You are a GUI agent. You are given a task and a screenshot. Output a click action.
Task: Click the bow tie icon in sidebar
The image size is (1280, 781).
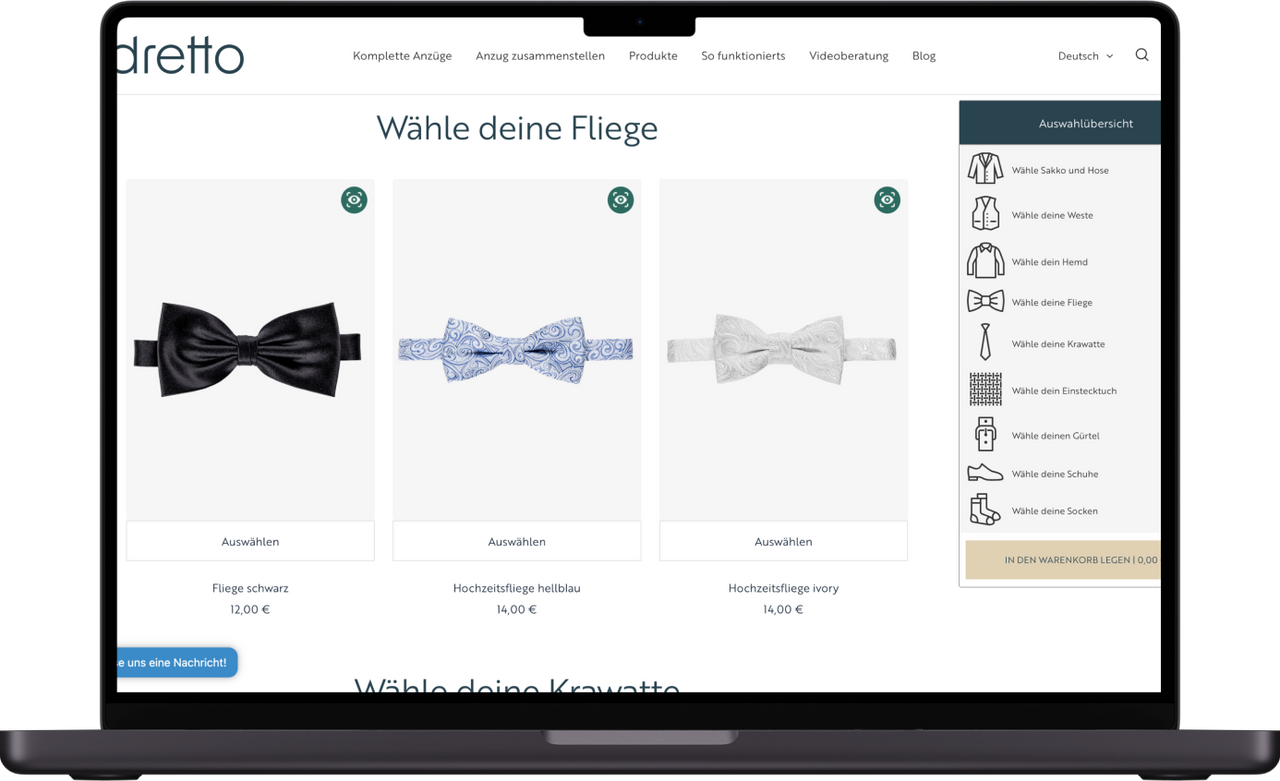(x=985, y=301)
